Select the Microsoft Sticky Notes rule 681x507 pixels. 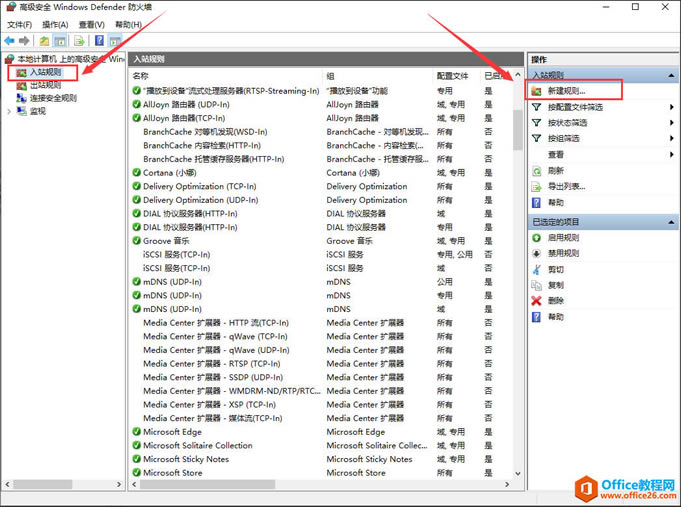click(186, 459)
